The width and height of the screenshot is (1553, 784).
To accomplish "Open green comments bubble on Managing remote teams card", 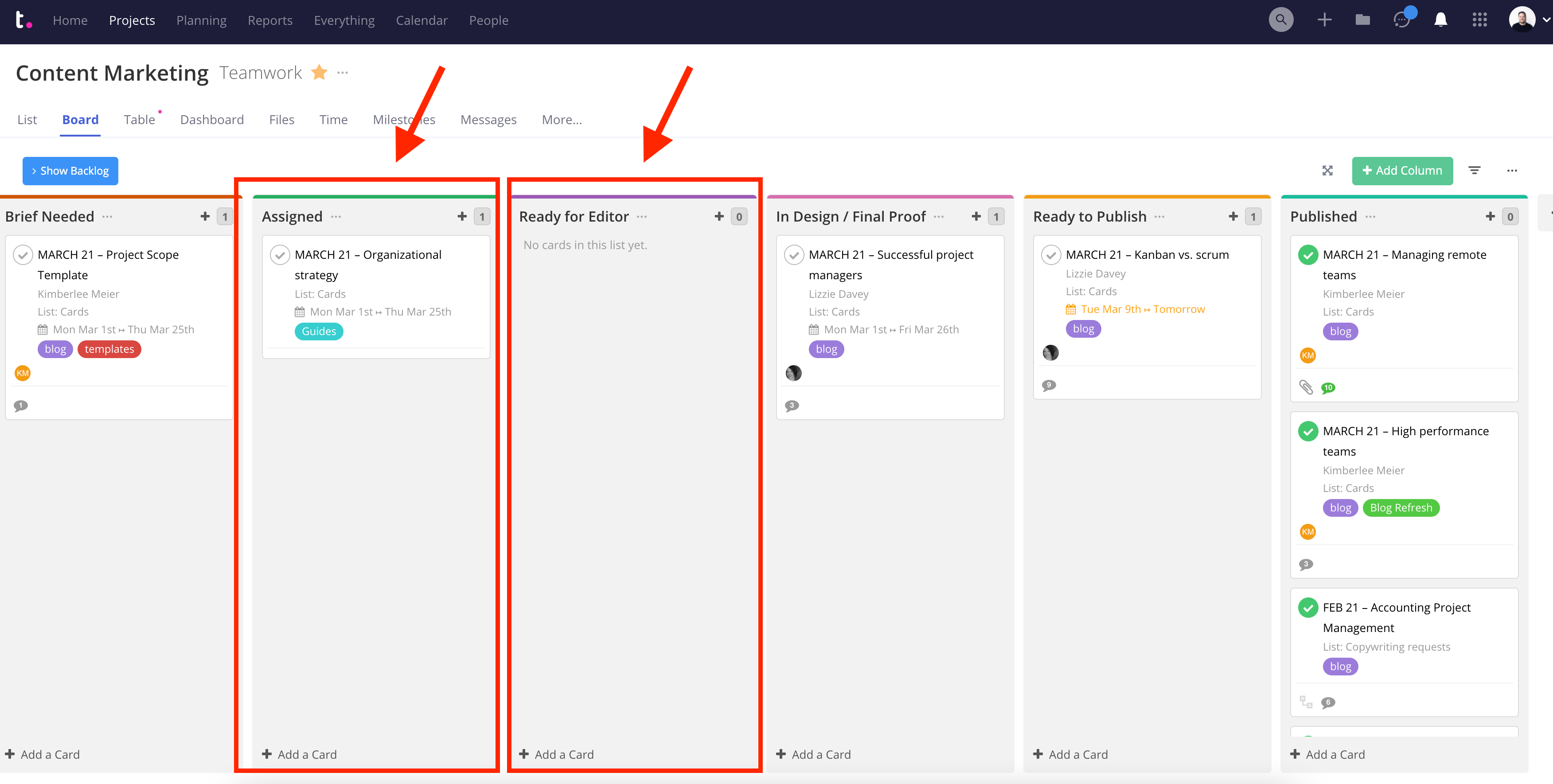I will click(x=1328, y=388).
